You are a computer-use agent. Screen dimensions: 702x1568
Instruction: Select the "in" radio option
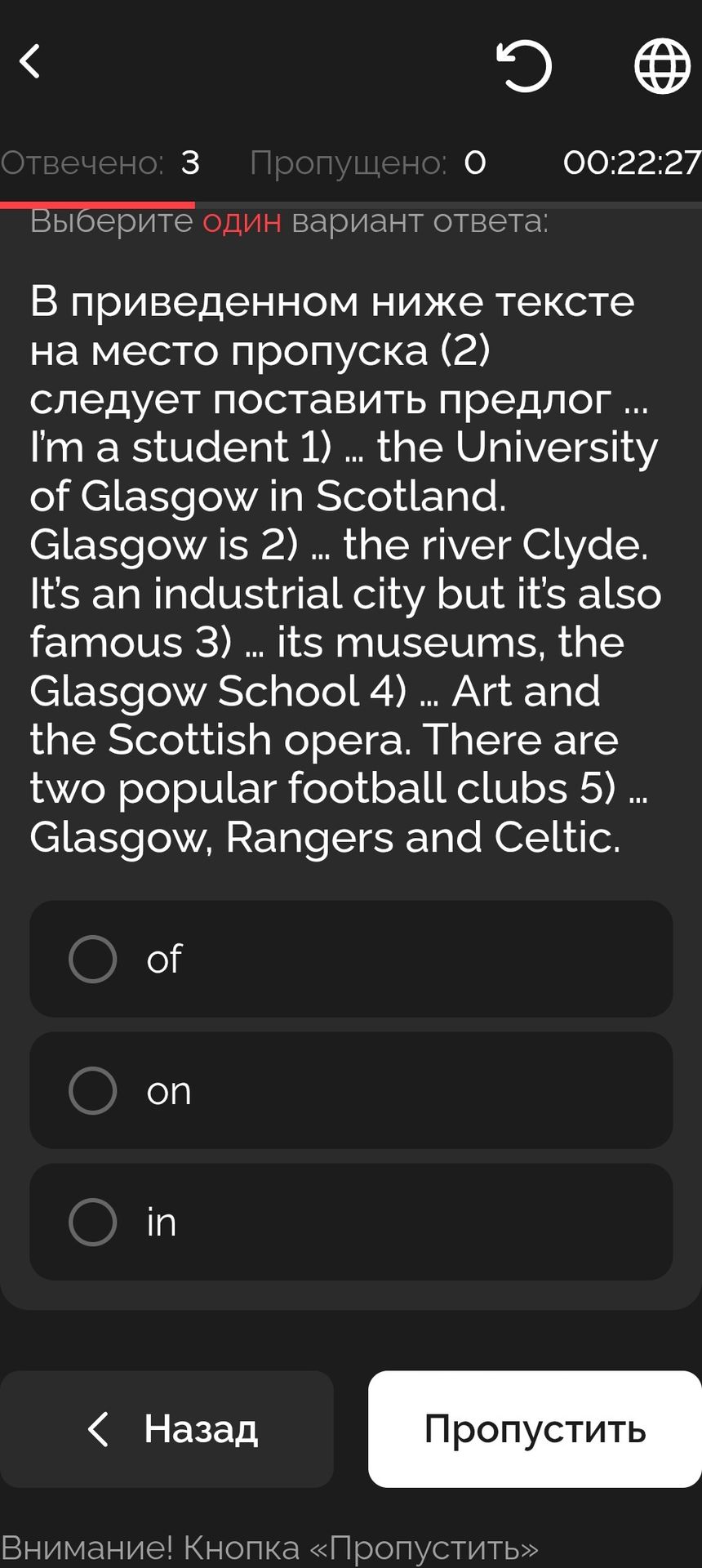click(x=93, y=1222)
